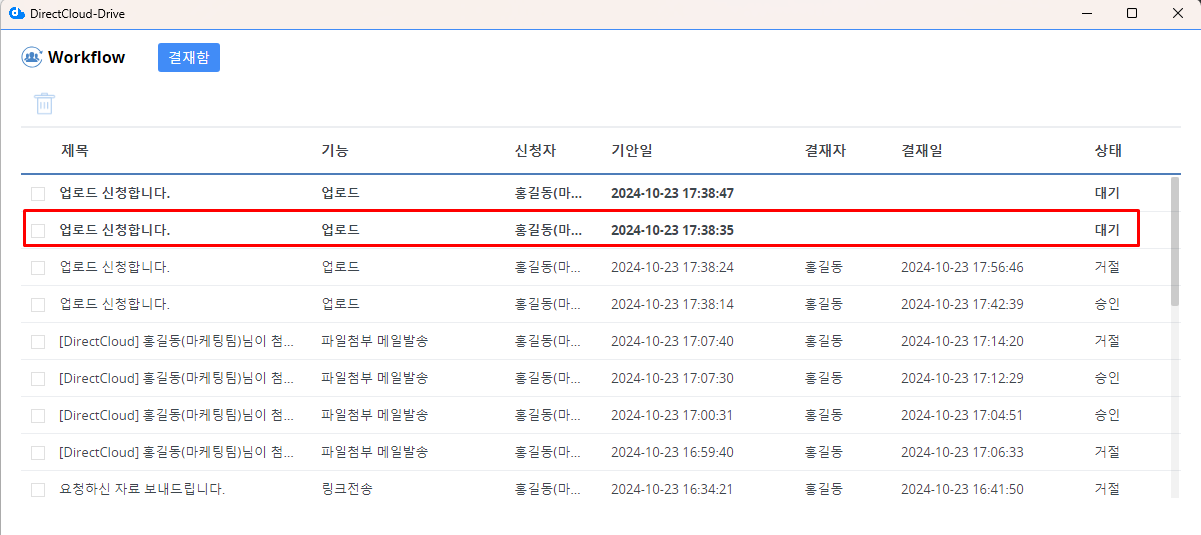Click the 상태 column header
Viewport: 1201px width, 535px height.
[1108, 151]
